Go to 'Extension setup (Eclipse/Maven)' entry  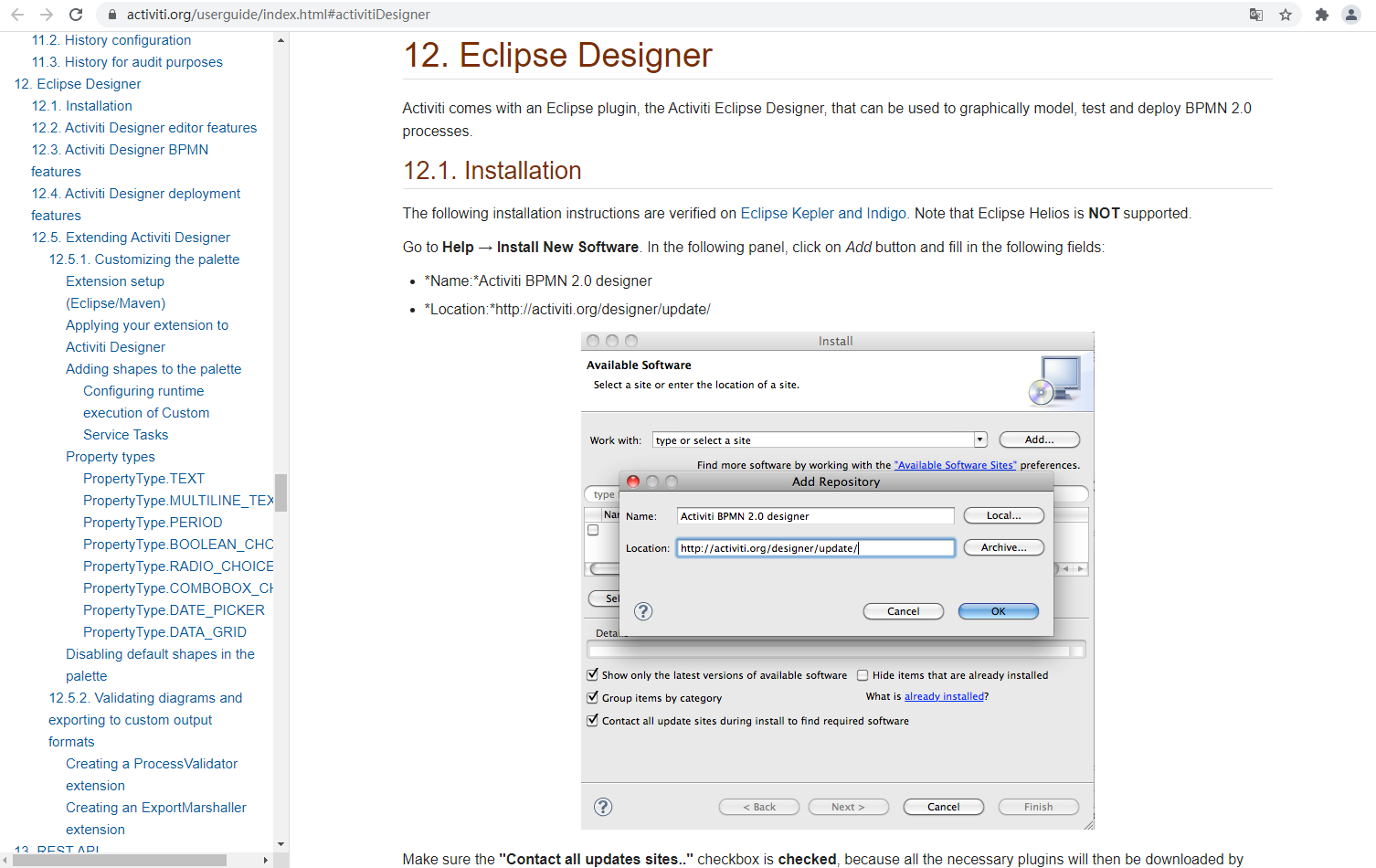(115, 292)
